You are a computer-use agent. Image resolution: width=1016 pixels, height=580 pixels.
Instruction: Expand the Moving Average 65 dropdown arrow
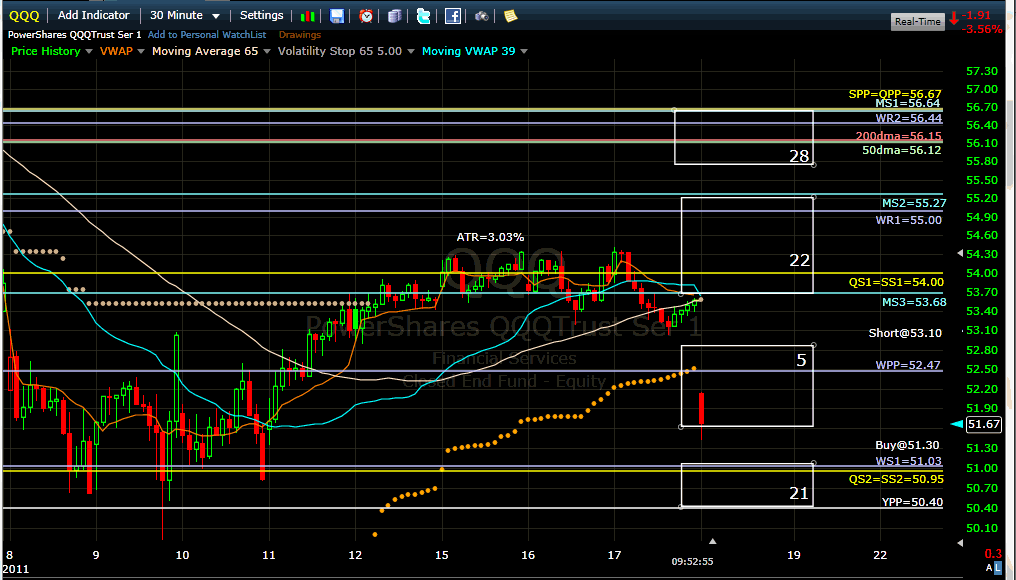point(266,51)
